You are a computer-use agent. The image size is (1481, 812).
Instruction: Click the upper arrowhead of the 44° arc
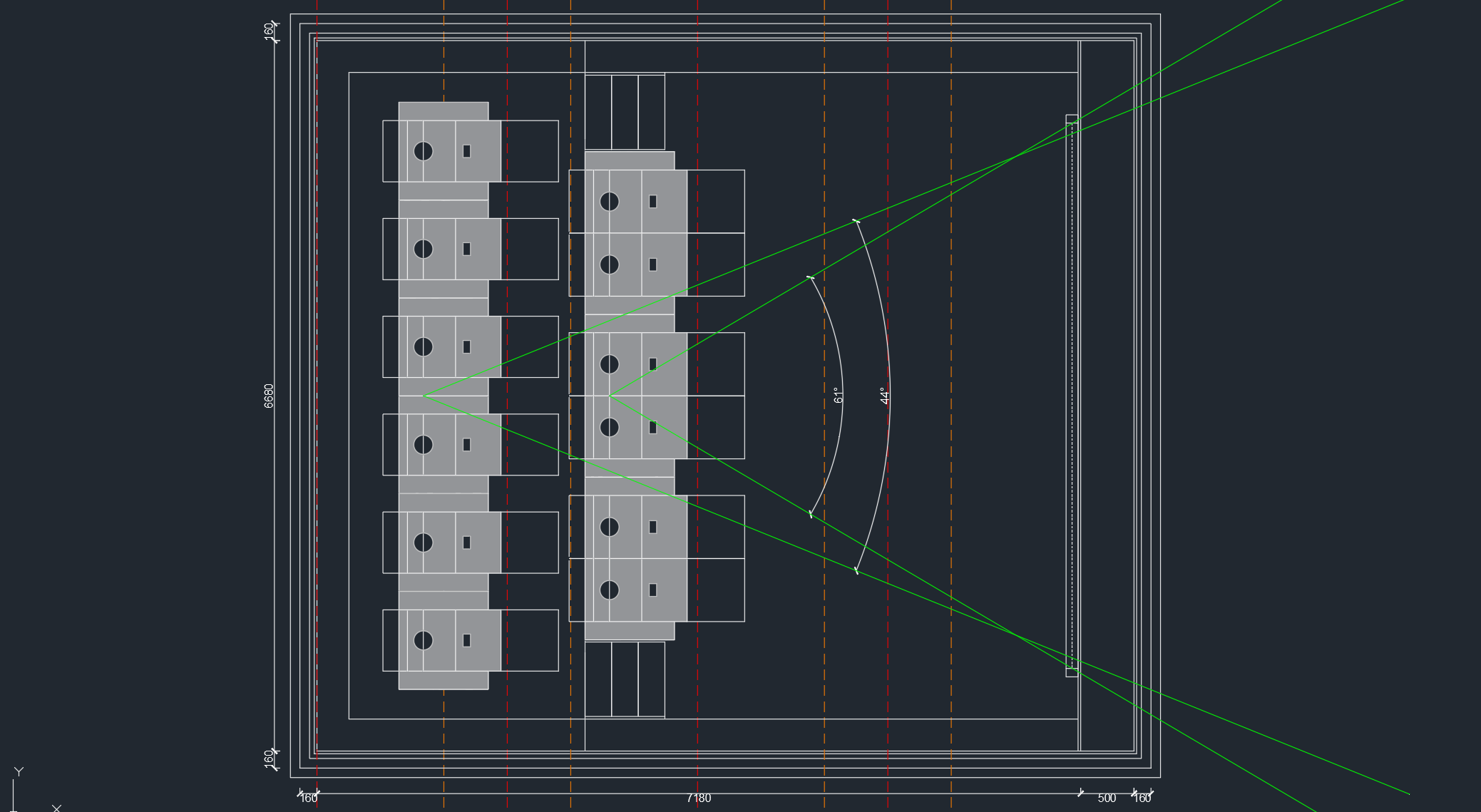point(856,222)
